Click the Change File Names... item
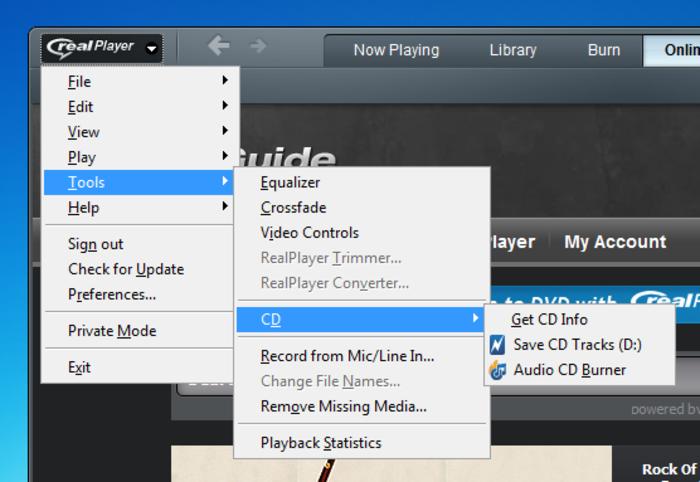 pos(362,381)
